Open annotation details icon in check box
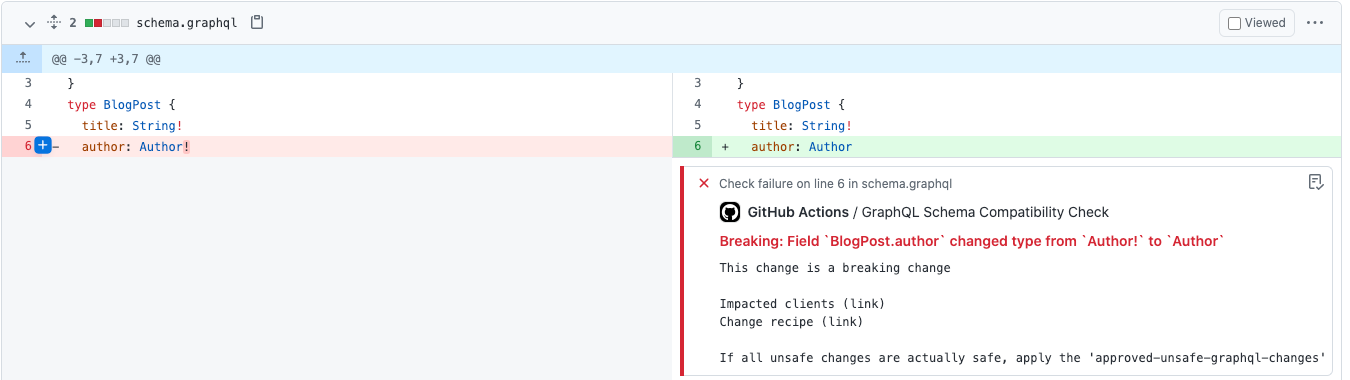Screen dimensions: 1350x380 point(1316,182)
